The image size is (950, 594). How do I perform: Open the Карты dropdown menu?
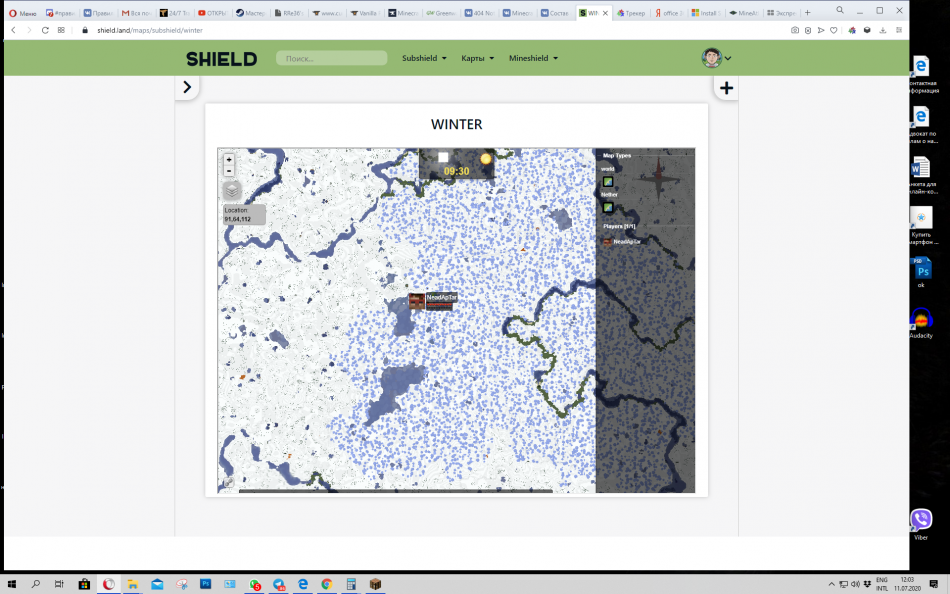pyautogui.click(x=477, y=58)
